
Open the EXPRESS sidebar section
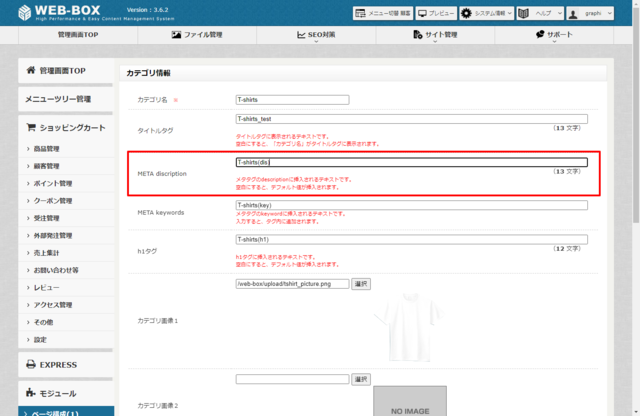click(66, 365)
